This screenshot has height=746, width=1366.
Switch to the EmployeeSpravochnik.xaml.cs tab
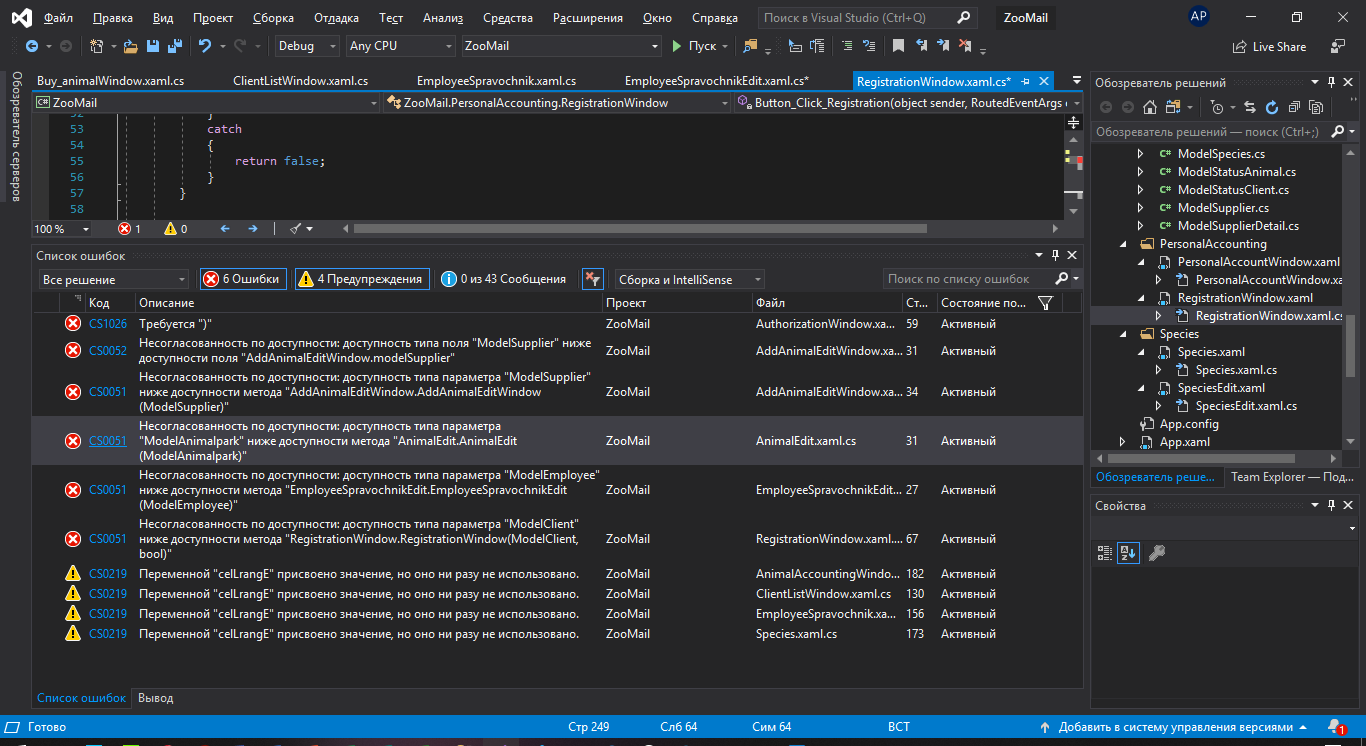(x=496, y=81)
